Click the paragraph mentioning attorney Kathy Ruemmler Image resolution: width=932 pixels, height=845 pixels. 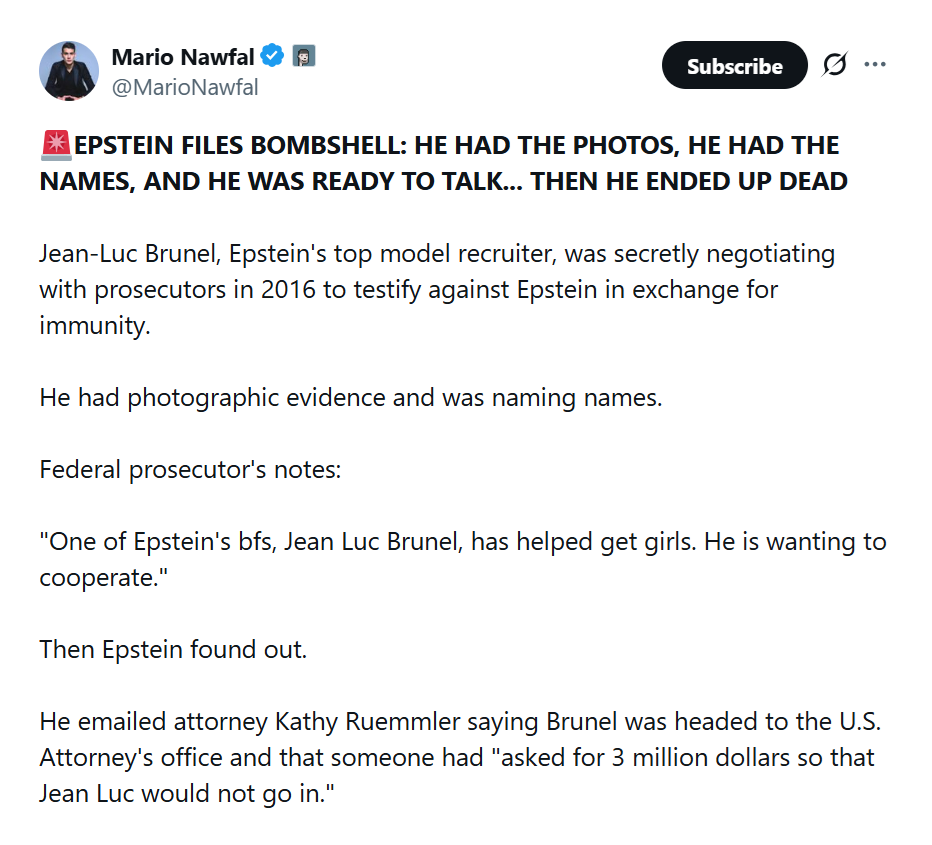click(x=460, y=757)
